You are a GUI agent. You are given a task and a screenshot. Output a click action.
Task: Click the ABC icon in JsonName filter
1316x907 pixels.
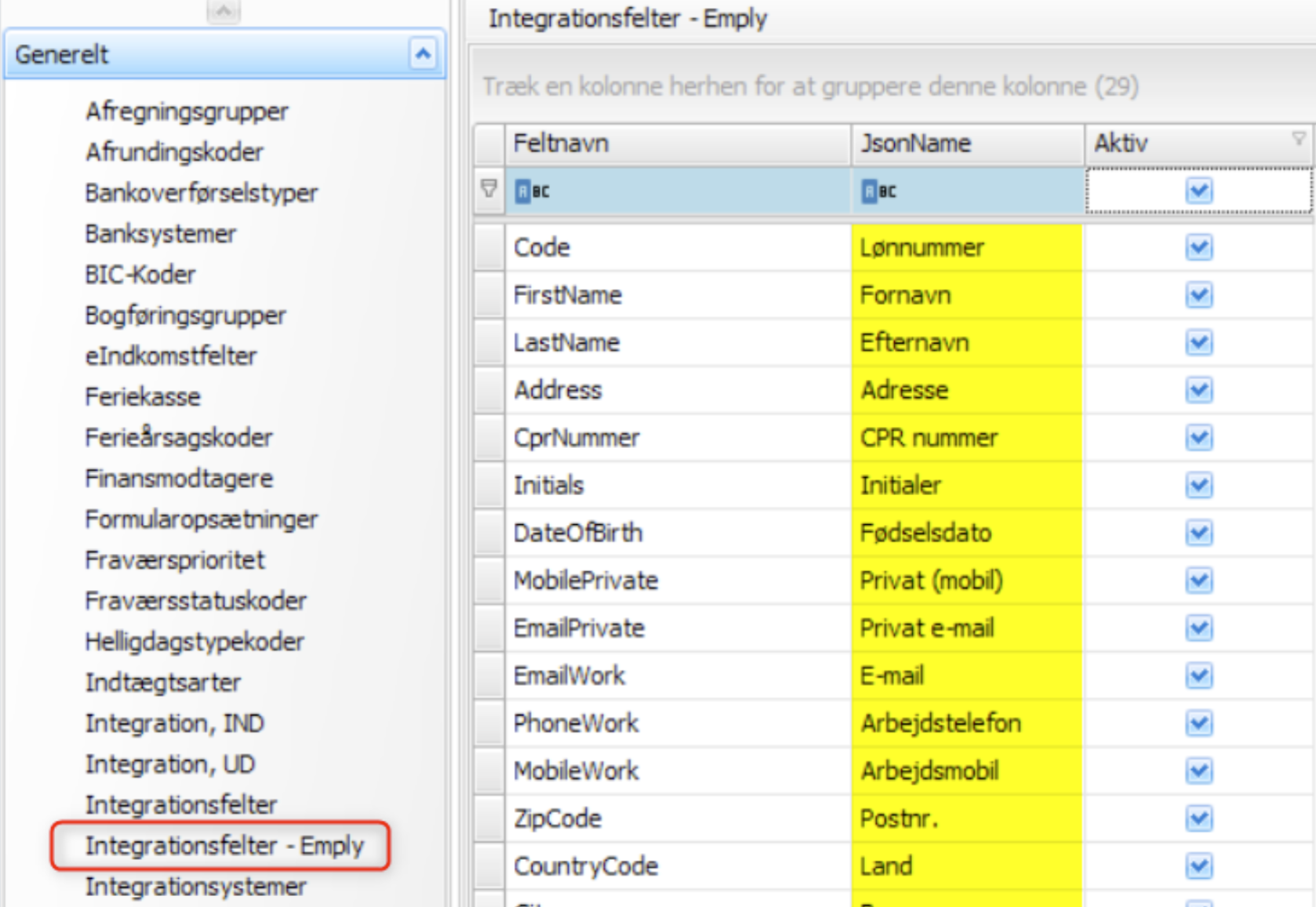(x=878, y=191)
